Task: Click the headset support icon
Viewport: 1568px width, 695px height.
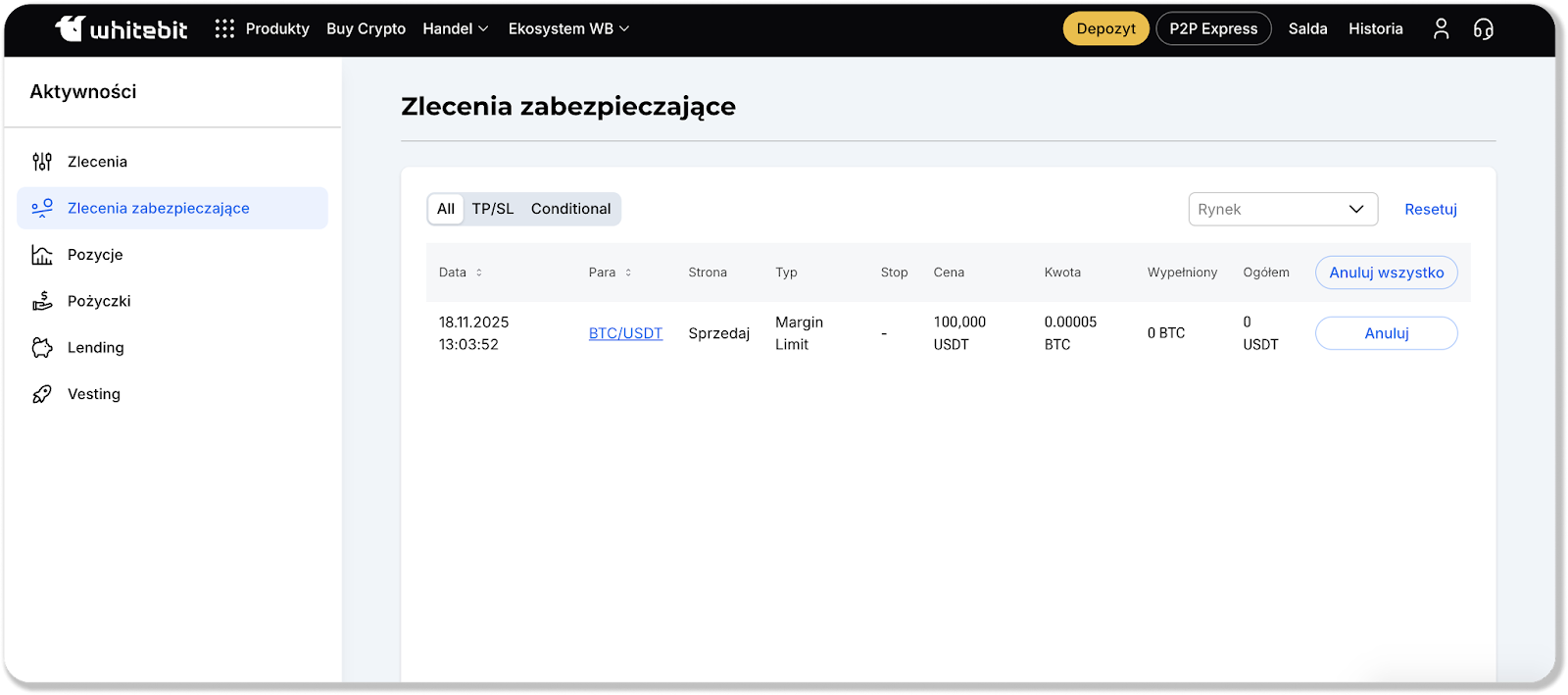Action: pos(1484,29)
